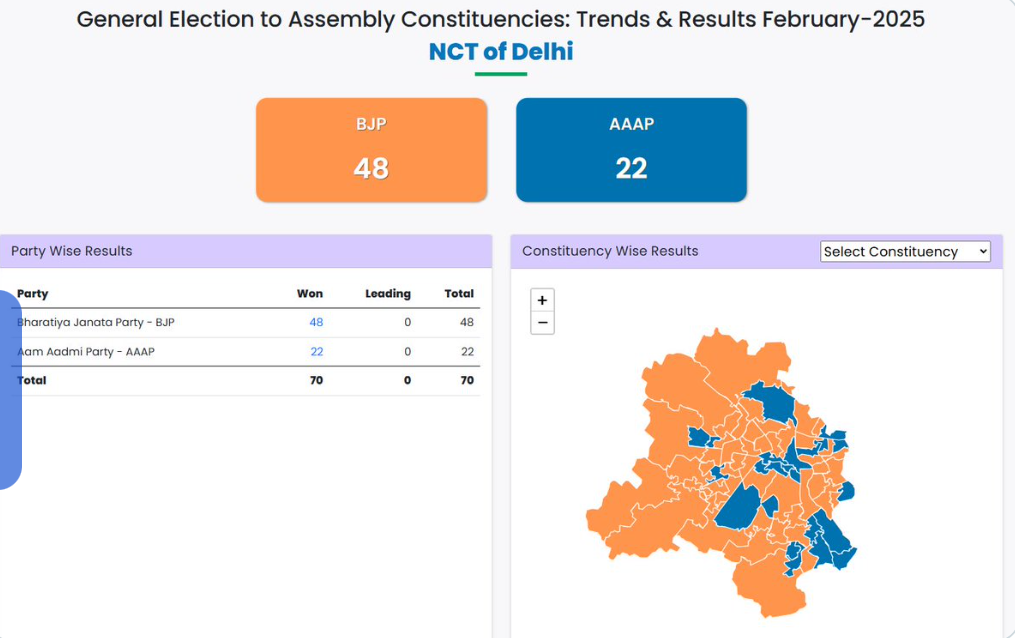Select the Bharatiya Janata Party row name
The height and width of the screenshot is (638, 1015).
[x=96, y=322]
